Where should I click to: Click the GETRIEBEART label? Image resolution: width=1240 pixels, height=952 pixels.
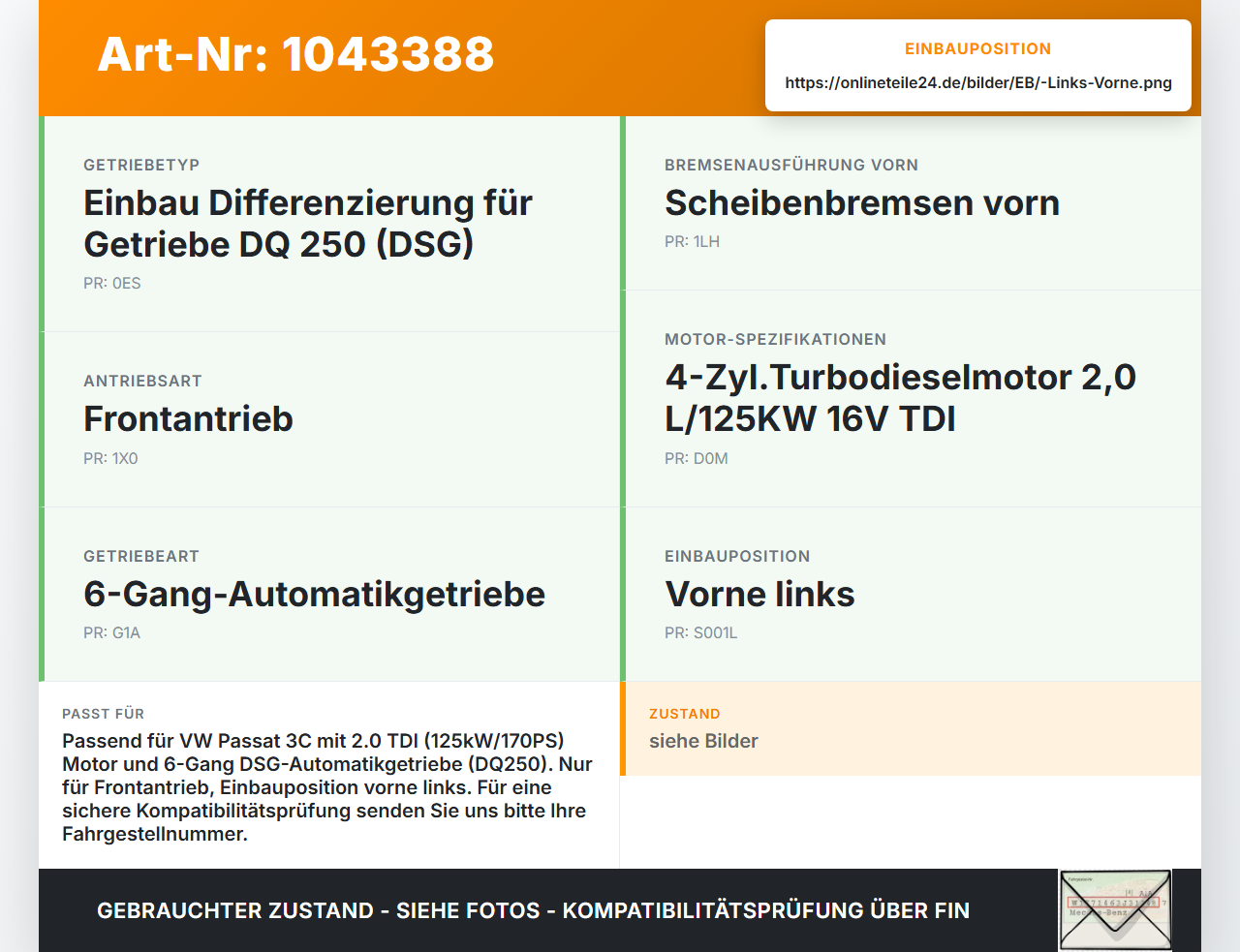(x=141, y=556)
